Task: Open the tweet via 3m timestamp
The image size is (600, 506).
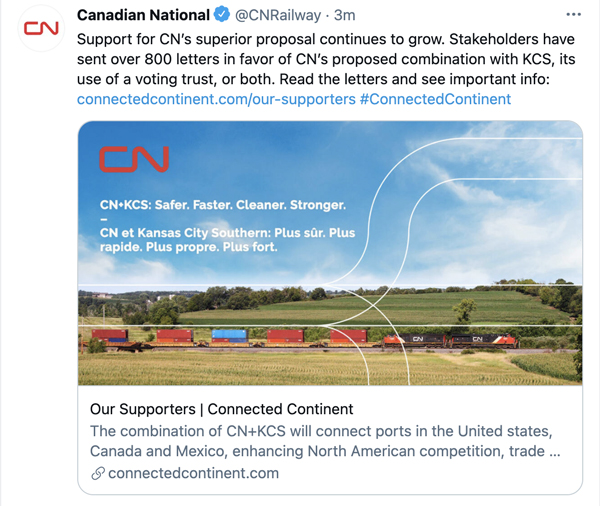Action: 345,15
